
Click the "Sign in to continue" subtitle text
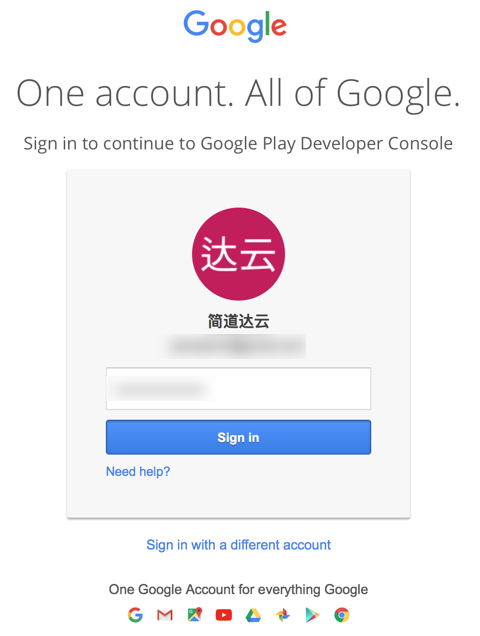point(238,144)
